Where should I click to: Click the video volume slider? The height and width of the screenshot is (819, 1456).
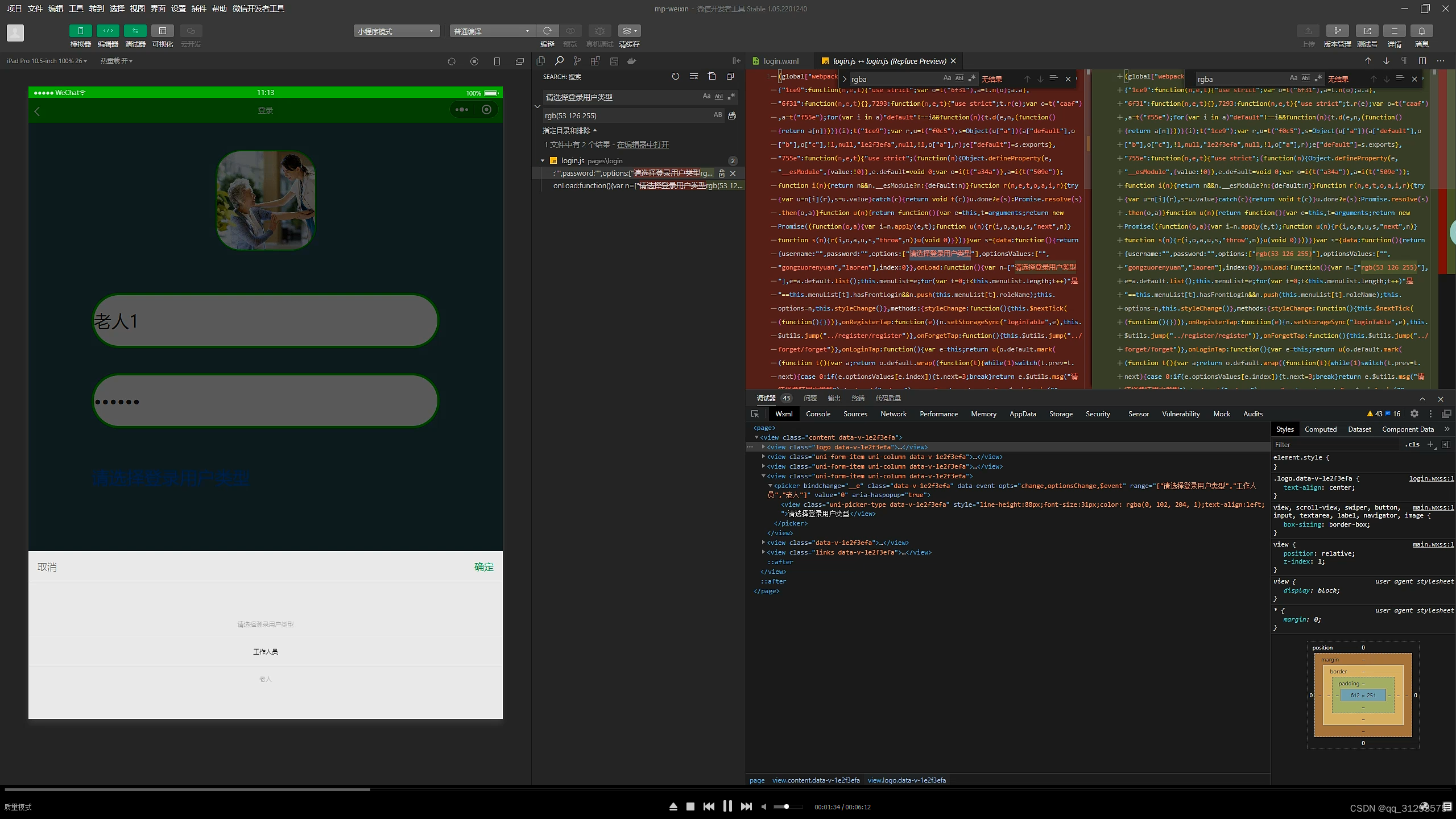click(788, 806)
